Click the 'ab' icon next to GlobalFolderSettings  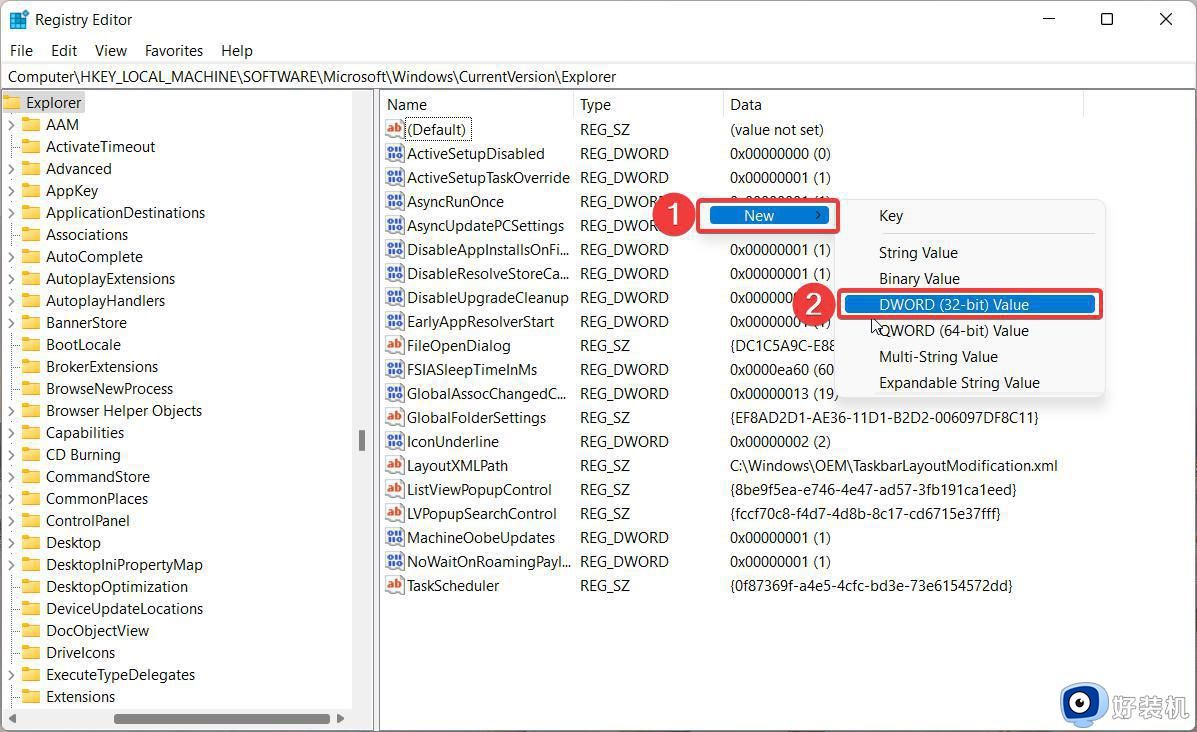396,417
